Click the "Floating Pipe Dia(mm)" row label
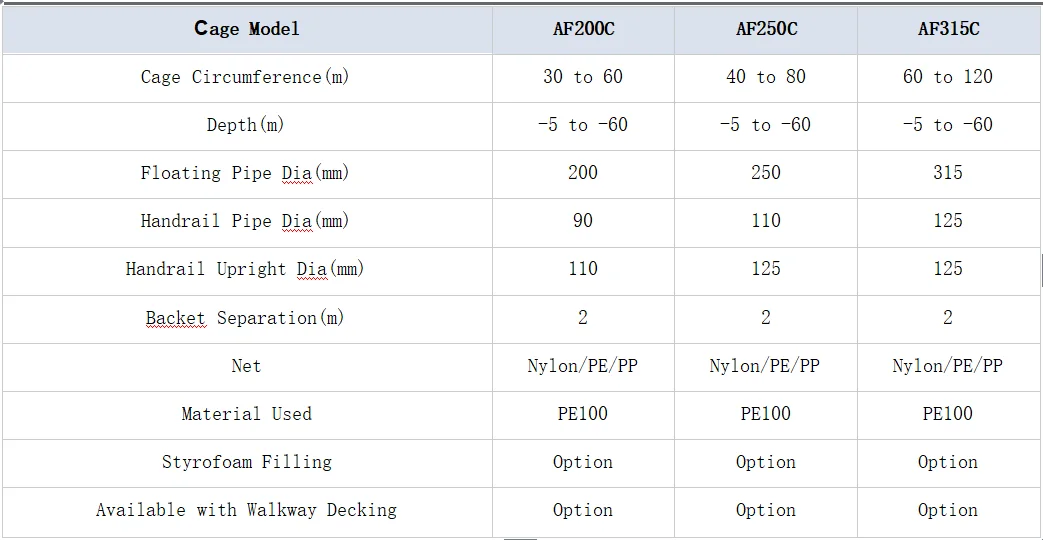 [245, 173]
